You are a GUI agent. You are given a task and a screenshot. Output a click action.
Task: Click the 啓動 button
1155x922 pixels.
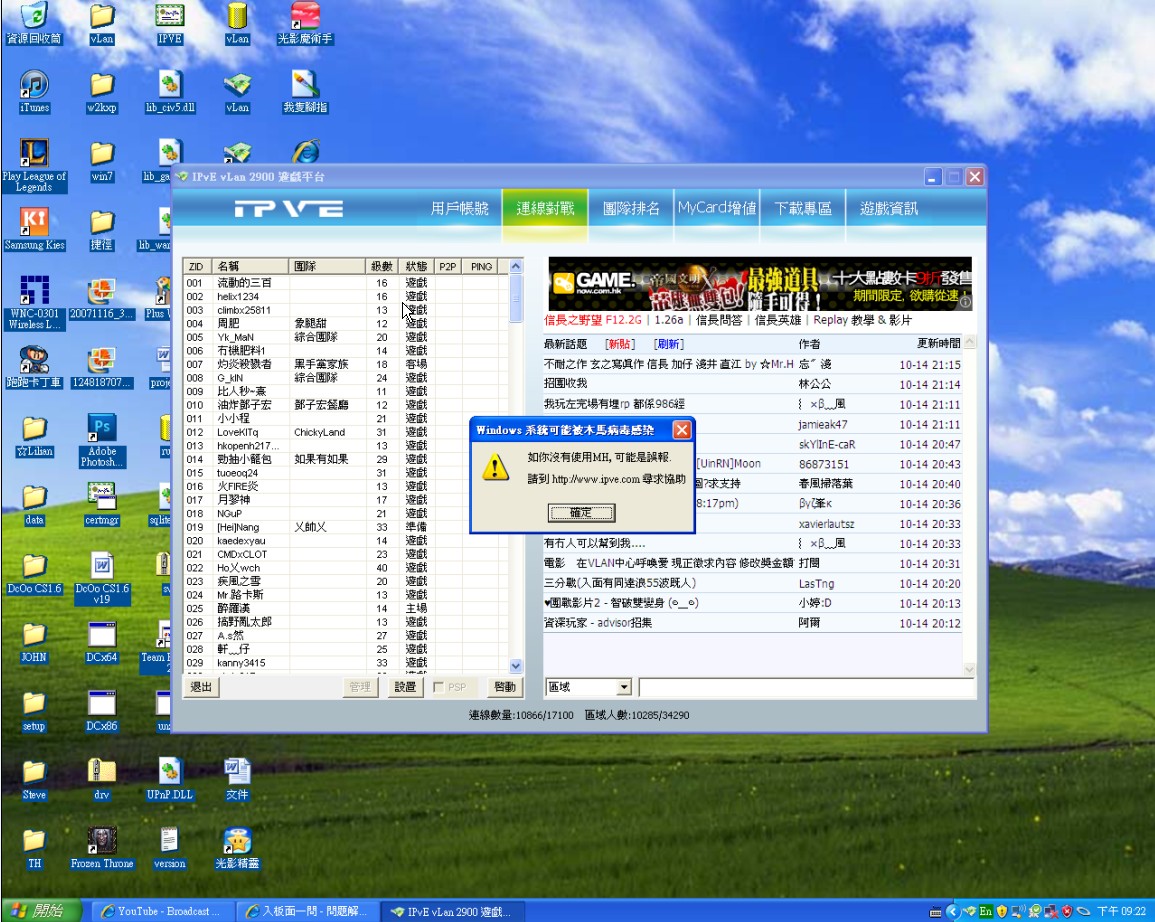click(505, 688)
